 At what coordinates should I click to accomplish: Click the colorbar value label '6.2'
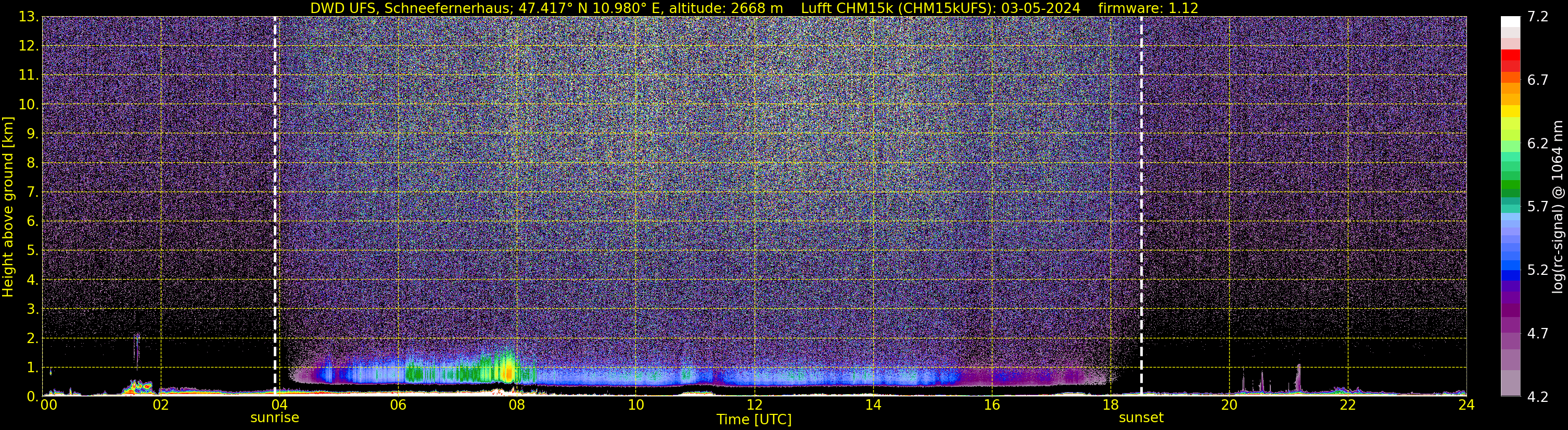pos(1538,144)
